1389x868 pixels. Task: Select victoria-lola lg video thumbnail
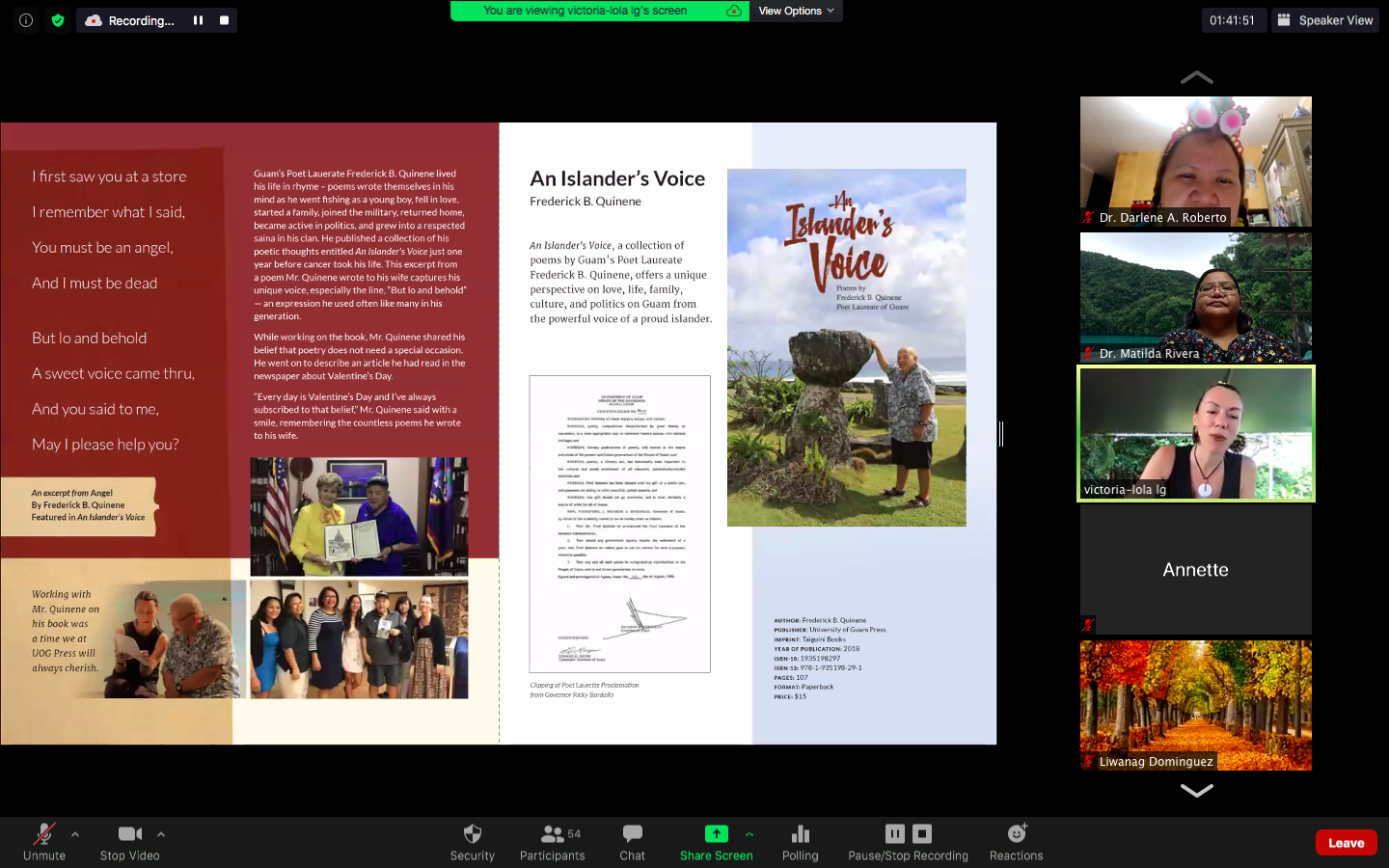pos(1196,434)
